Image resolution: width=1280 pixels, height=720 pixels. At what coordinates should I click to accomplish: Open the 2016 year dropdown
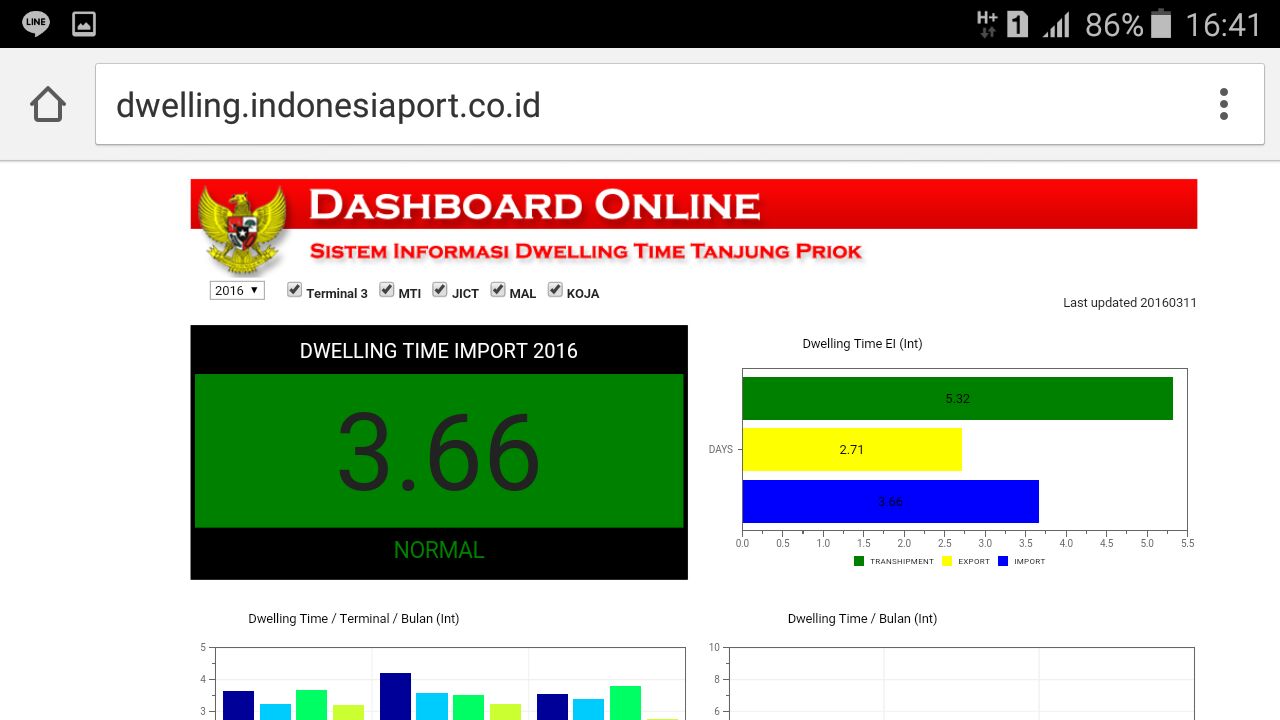[237, 290]
